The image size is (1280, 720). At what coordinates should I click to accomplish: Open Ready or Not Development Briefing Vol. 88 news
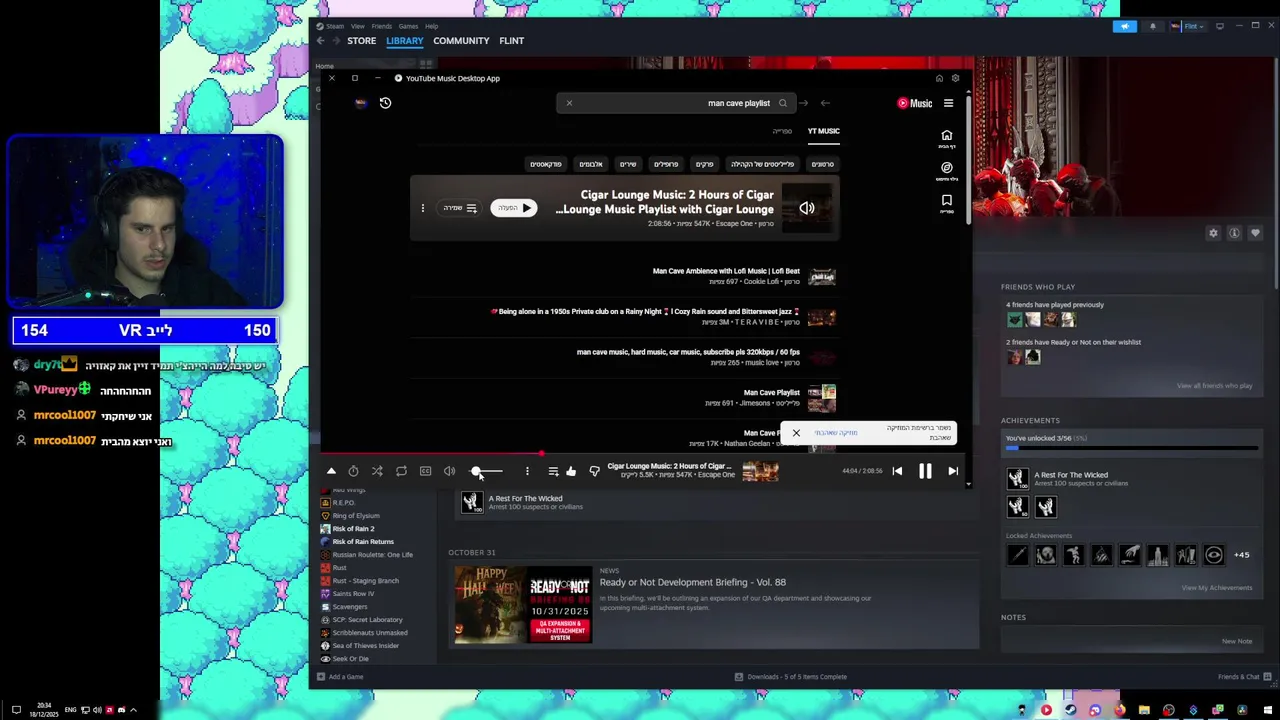point(692,582)
